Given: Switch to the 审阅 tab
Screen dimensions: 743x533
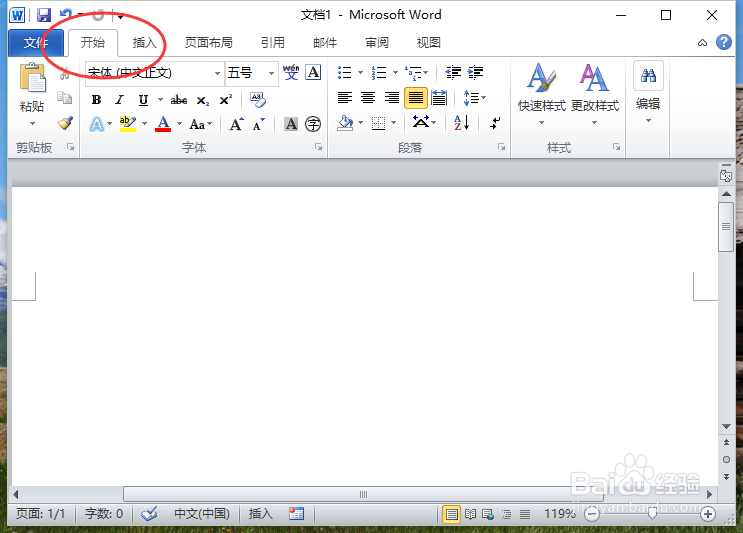Looking at the screenshot, I should [377, 43].
